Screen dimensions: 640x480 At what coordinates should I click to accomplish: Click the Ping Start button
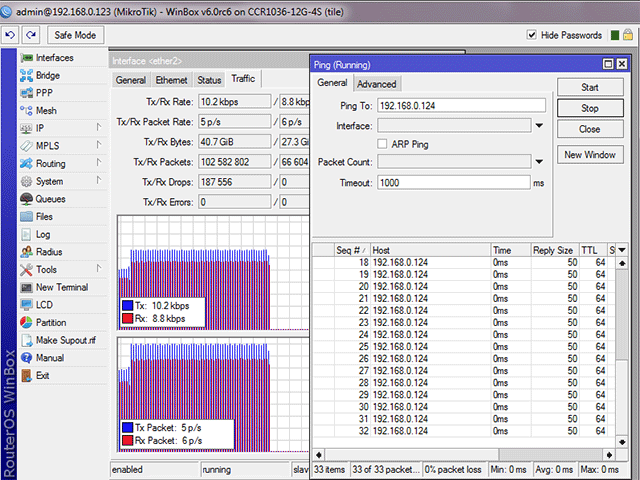click(590, 87)
